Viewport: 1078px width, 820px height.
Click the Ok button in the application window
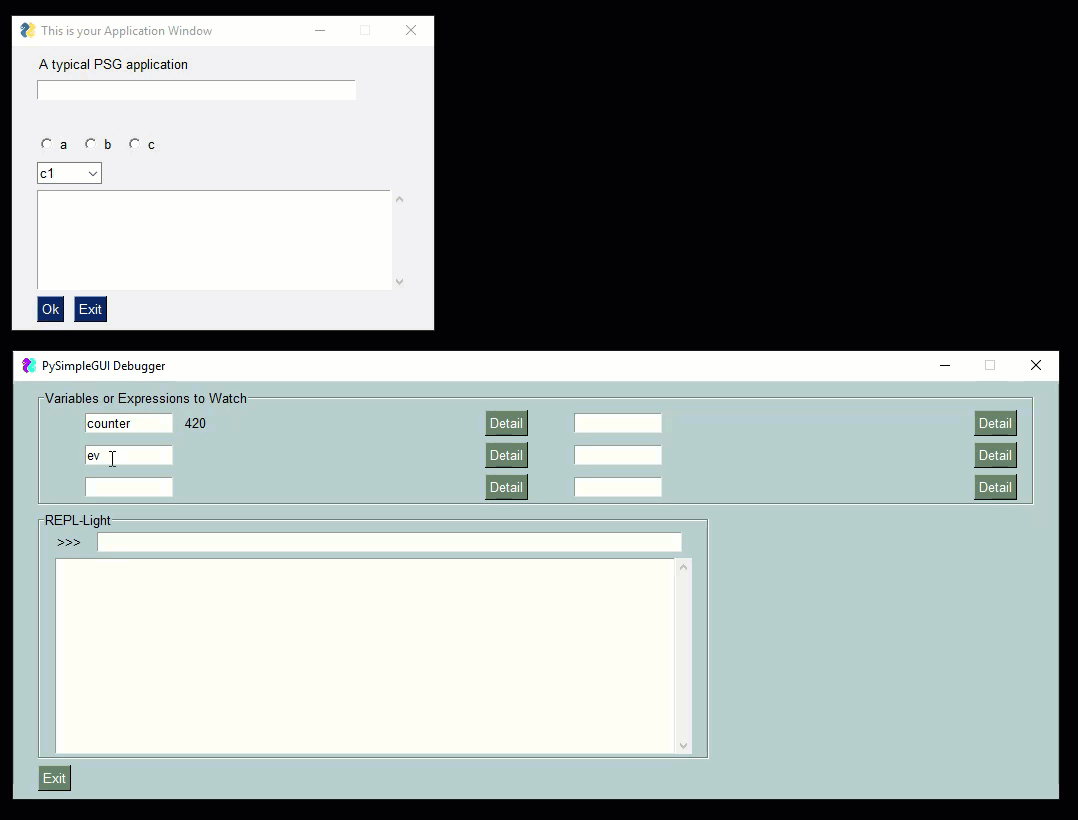(x=50, y=309)
